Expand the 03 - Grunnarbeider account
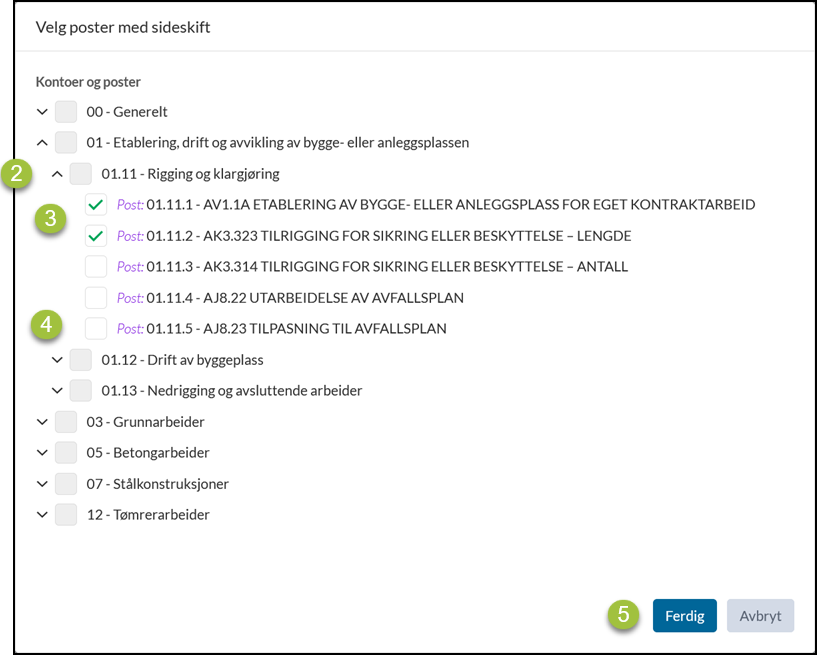 (42, 422)
